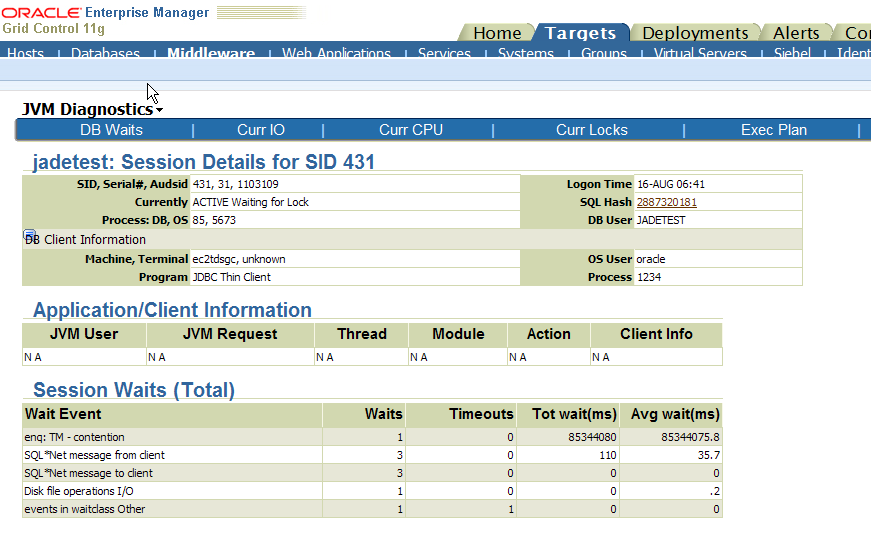The width and height of the screenshot is (871, 533).
Task: Select the Targets tab
Action: pos(580,33)
